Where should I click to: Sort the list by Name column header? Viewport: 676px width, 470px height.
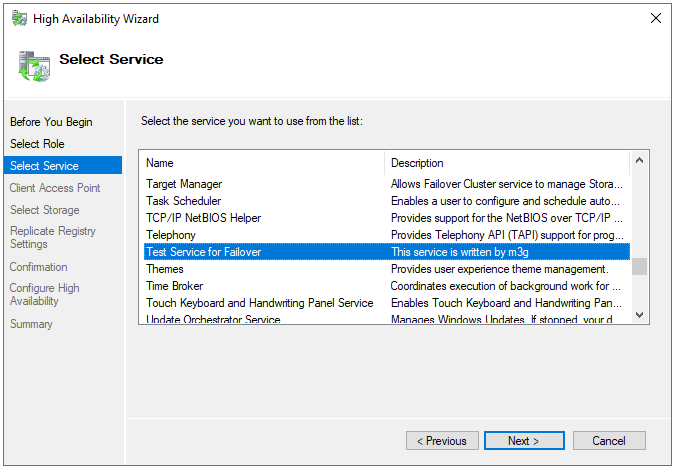[263, 163]
